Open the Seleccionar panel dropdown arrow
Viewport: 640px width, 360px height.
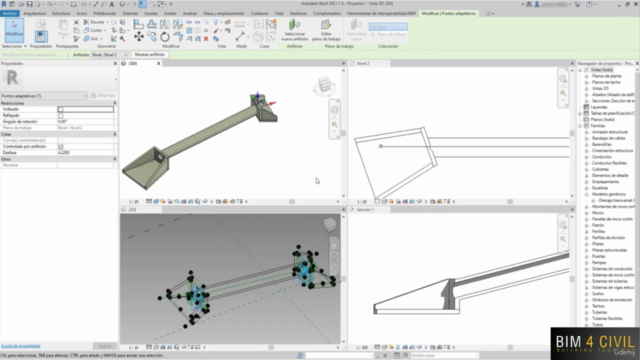25,47
